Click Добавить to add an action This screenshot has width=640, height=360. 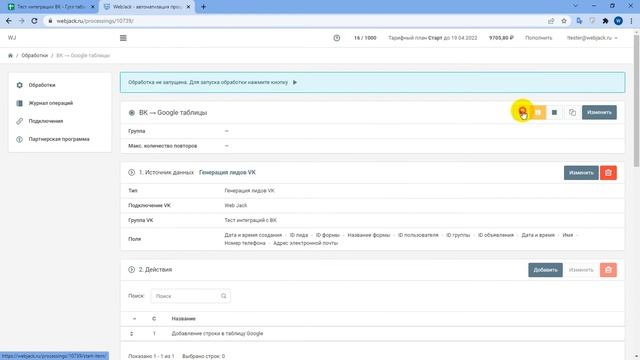545,270
